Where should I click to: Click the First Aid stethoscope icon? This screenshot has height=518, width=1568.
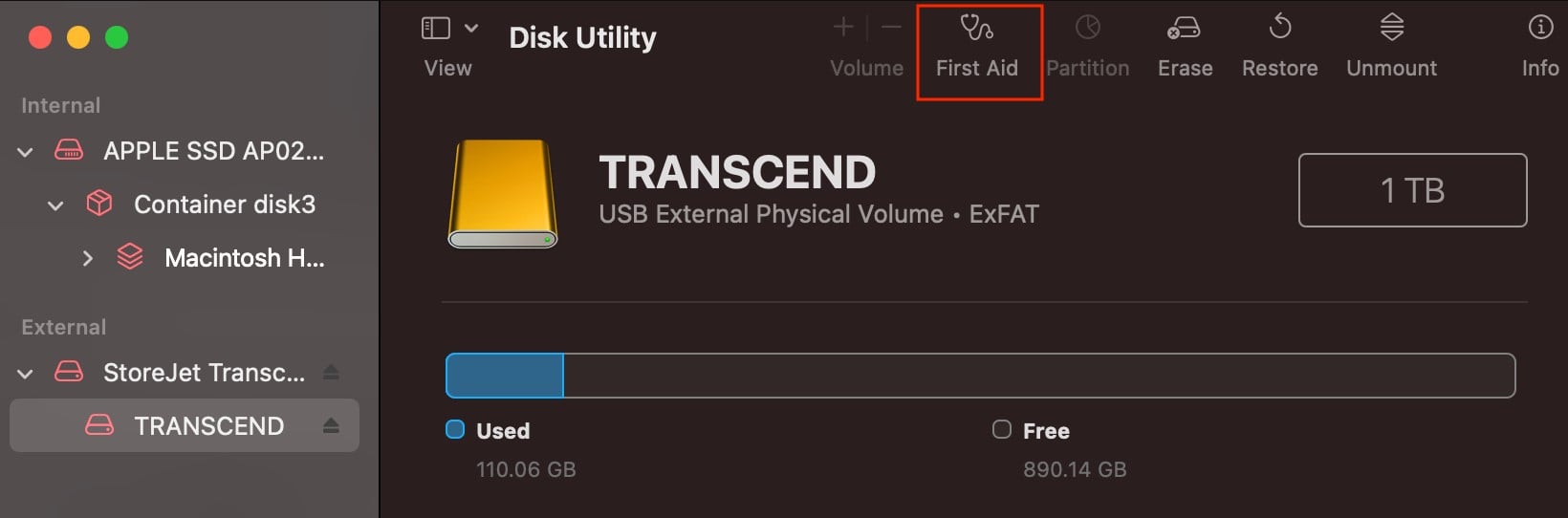(x=976, y=29)
